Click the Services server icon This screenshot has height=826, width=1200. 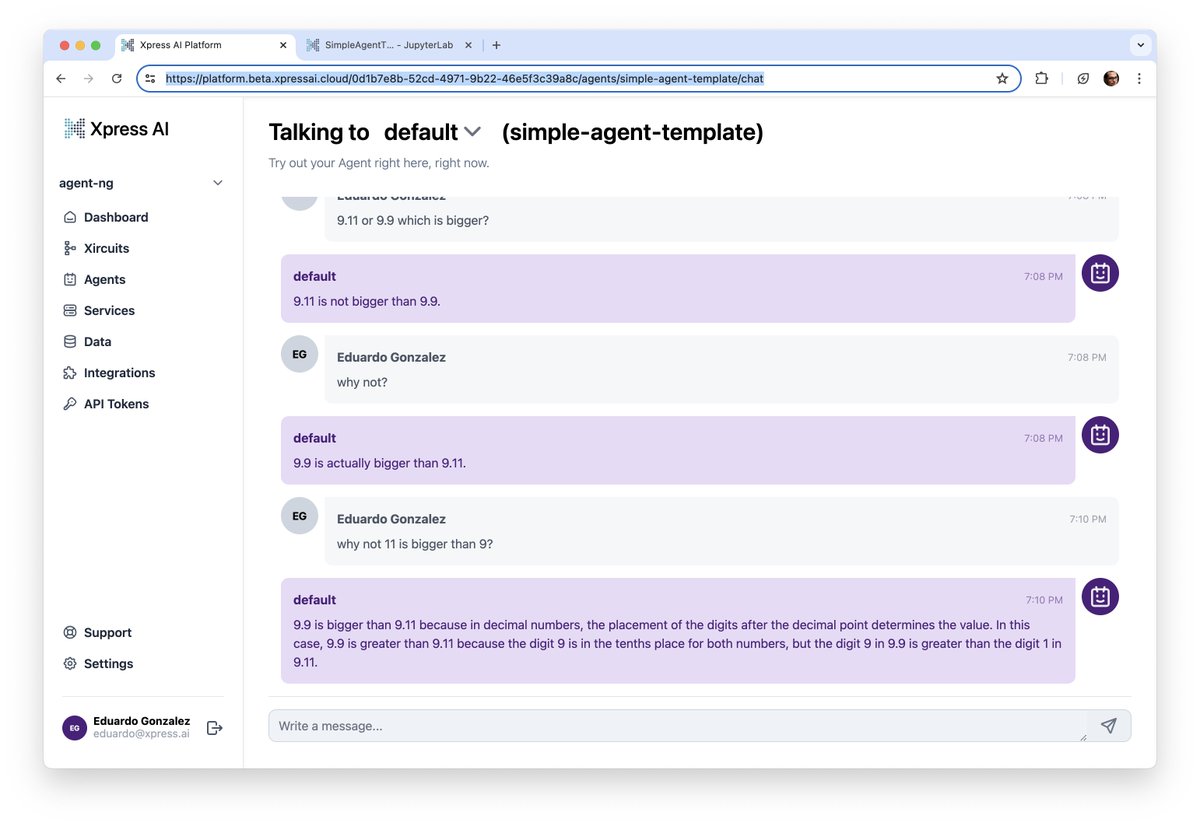coord(70,310)
